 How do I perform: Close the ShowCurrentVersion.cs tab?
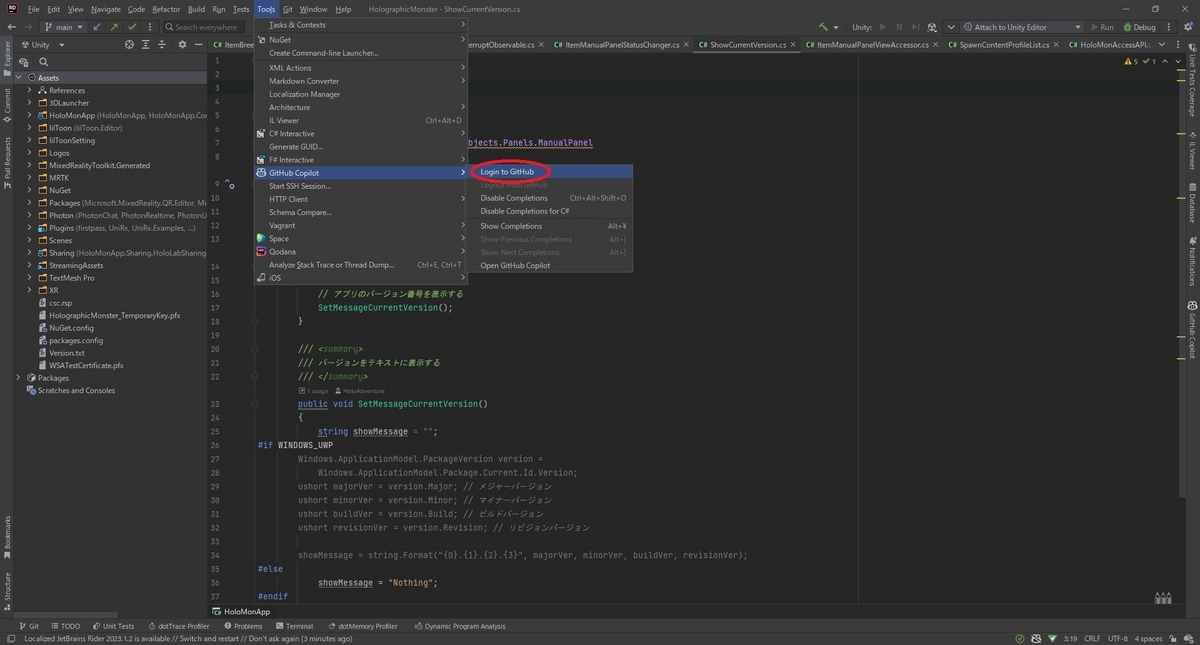(791, 45)
